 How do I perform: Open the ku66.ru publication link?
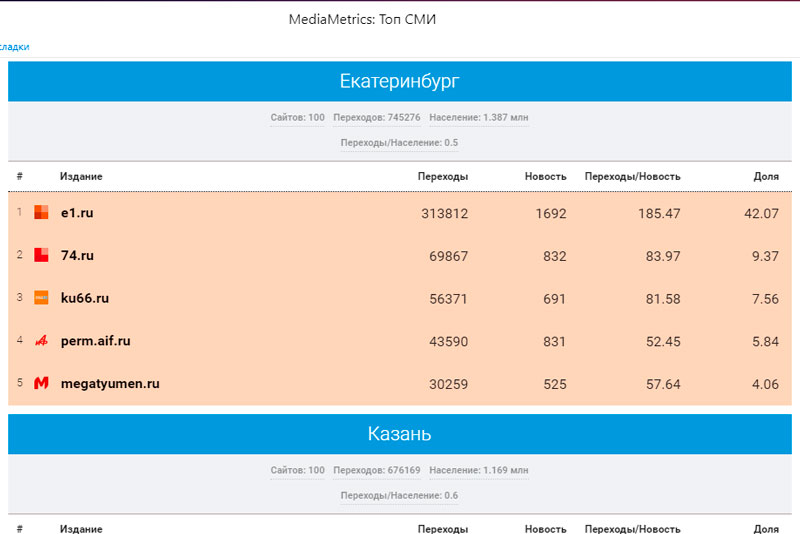pos(85,298)
